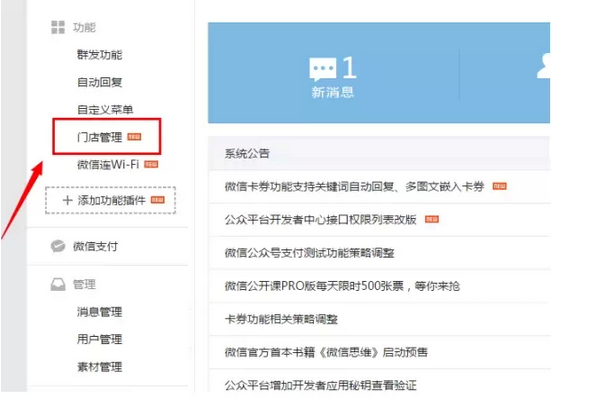The width and height of the screenshot is (594, 400).
Task: Open announcement 公众平台开发者中心接口权限列表改版
Action: point(320,220)
